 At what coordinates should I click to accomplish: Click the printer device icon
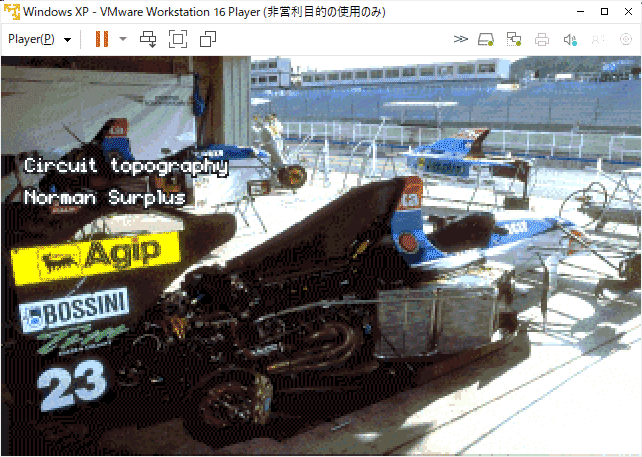[x=542, y=39]
